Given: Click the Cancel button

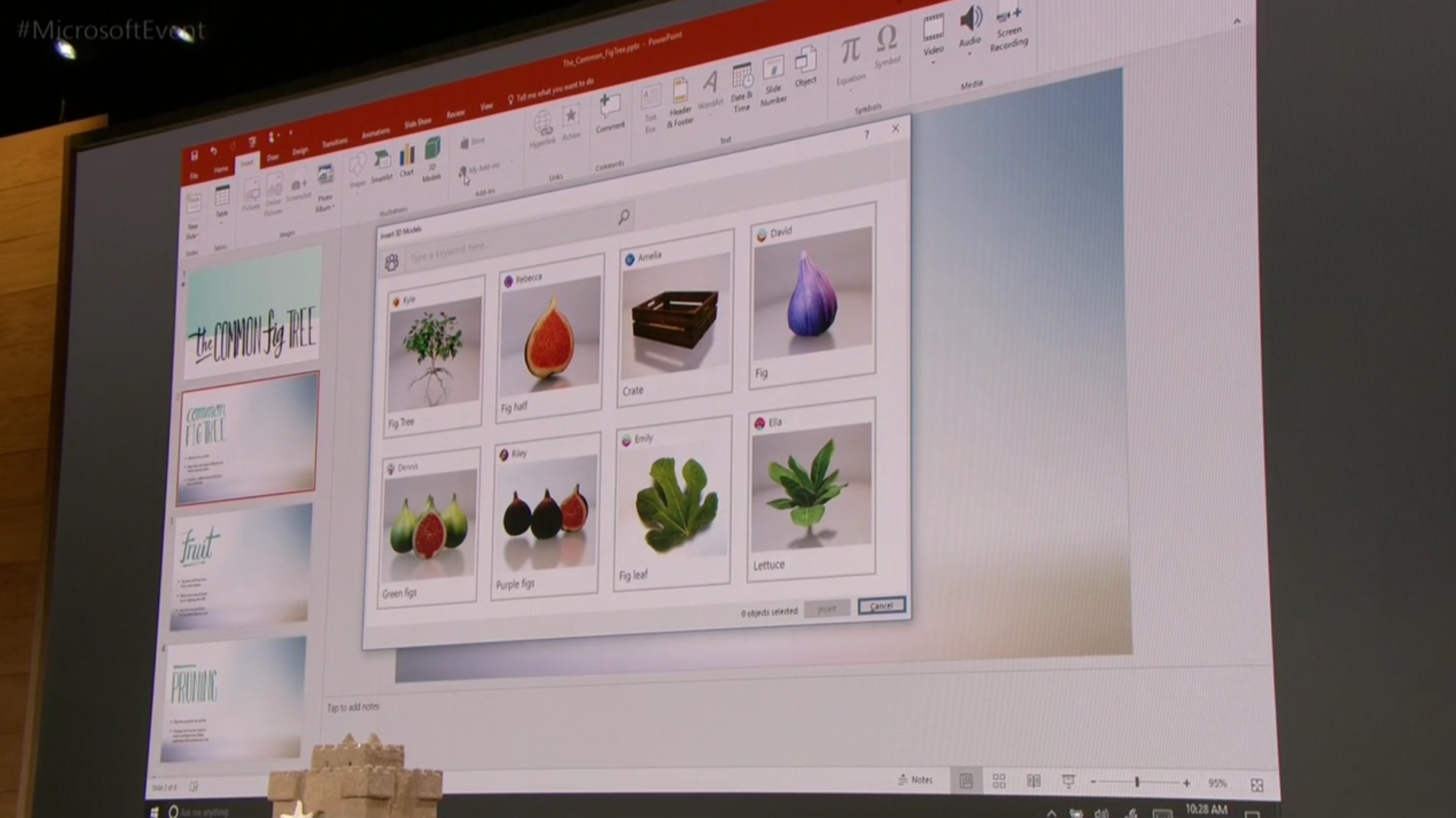Looking at the screenshot, I should 881,606.
